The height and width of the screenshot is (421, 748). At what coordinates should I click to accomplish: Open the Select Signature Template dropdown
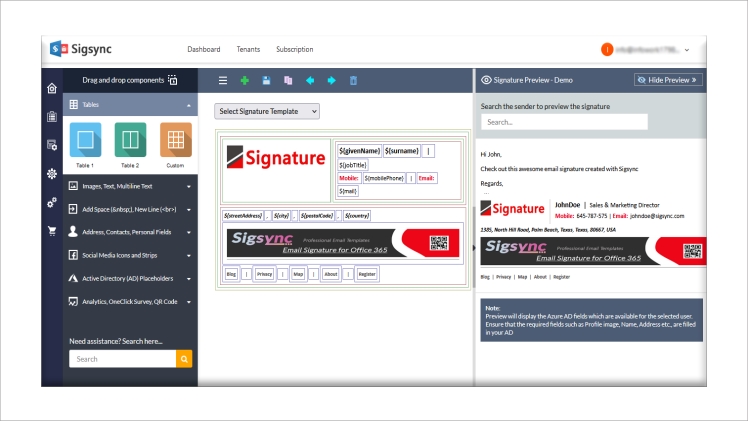click(267, 111)
